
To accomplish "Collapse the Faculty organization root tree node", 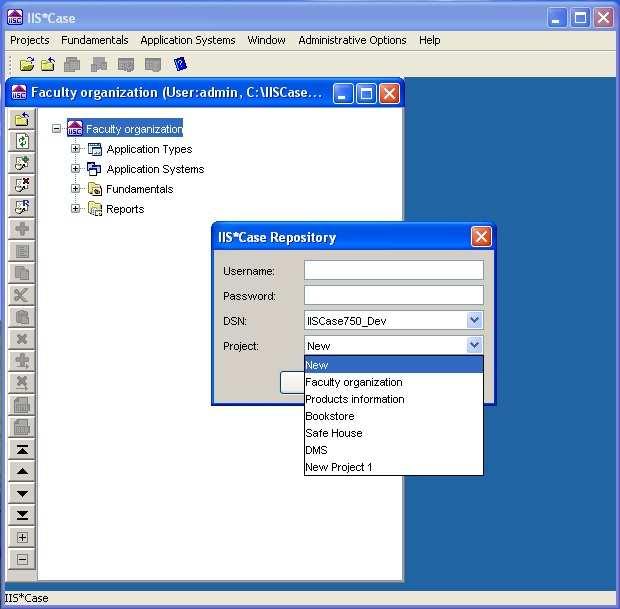I will (57, 129).
